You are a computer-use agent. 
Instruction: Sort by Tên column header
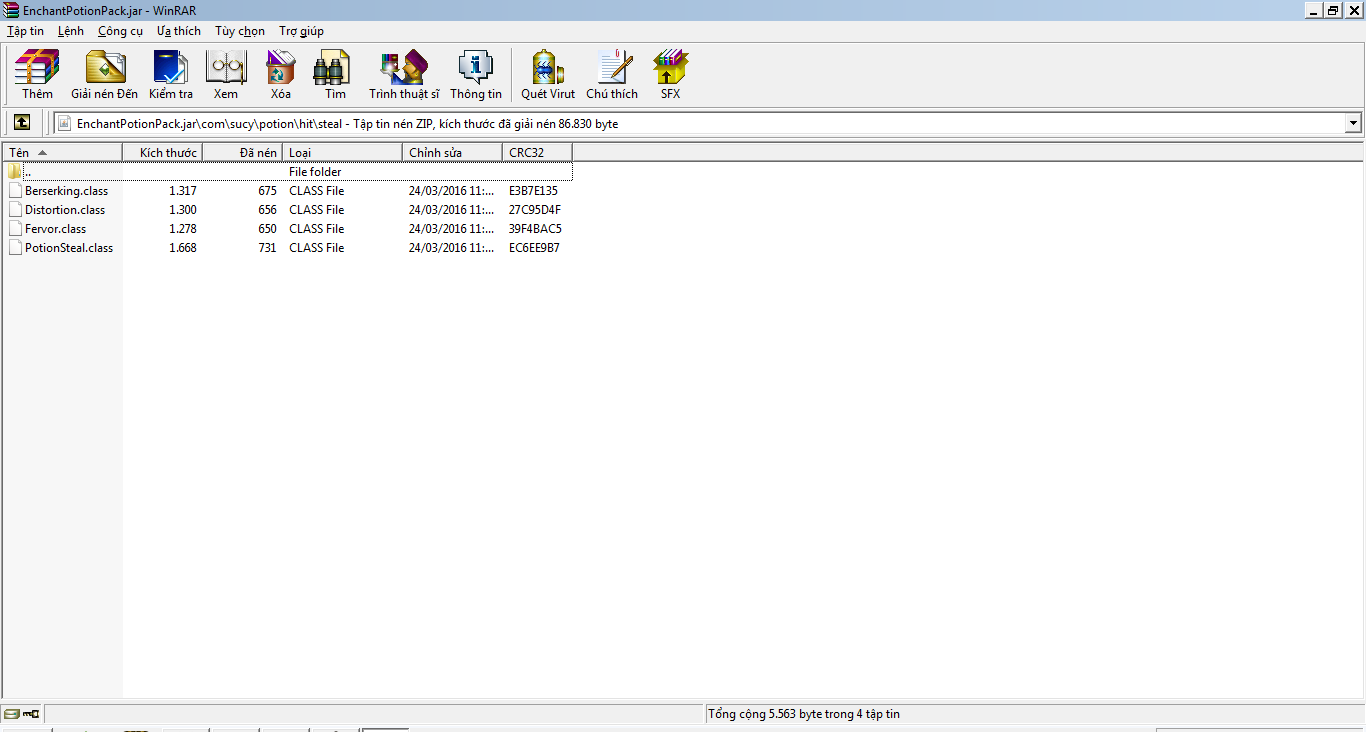point(62,152)
